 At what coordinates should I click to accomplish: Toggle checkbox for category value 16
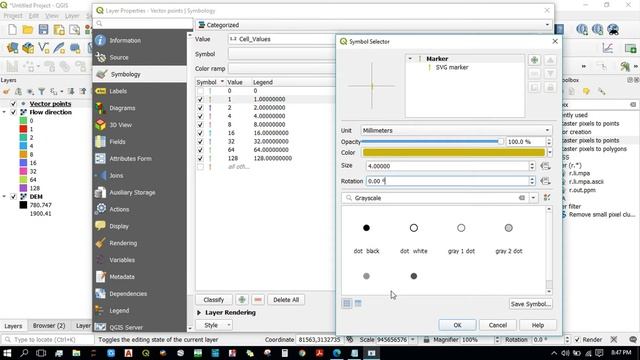coord(200,133)
